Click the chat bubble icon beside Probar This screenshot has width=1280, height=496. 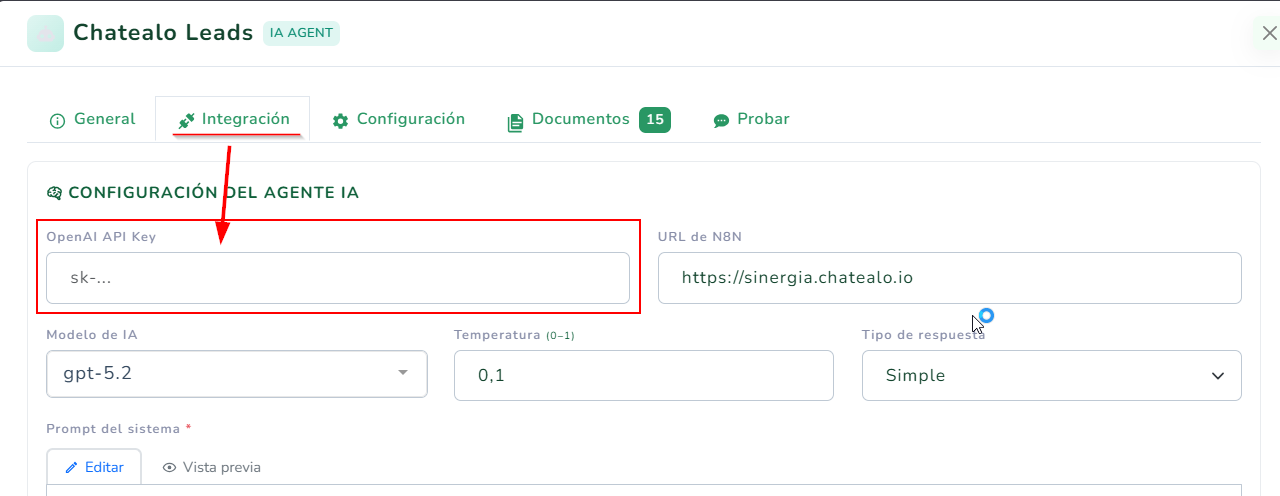pyautogui.click(x=721, y=121)
